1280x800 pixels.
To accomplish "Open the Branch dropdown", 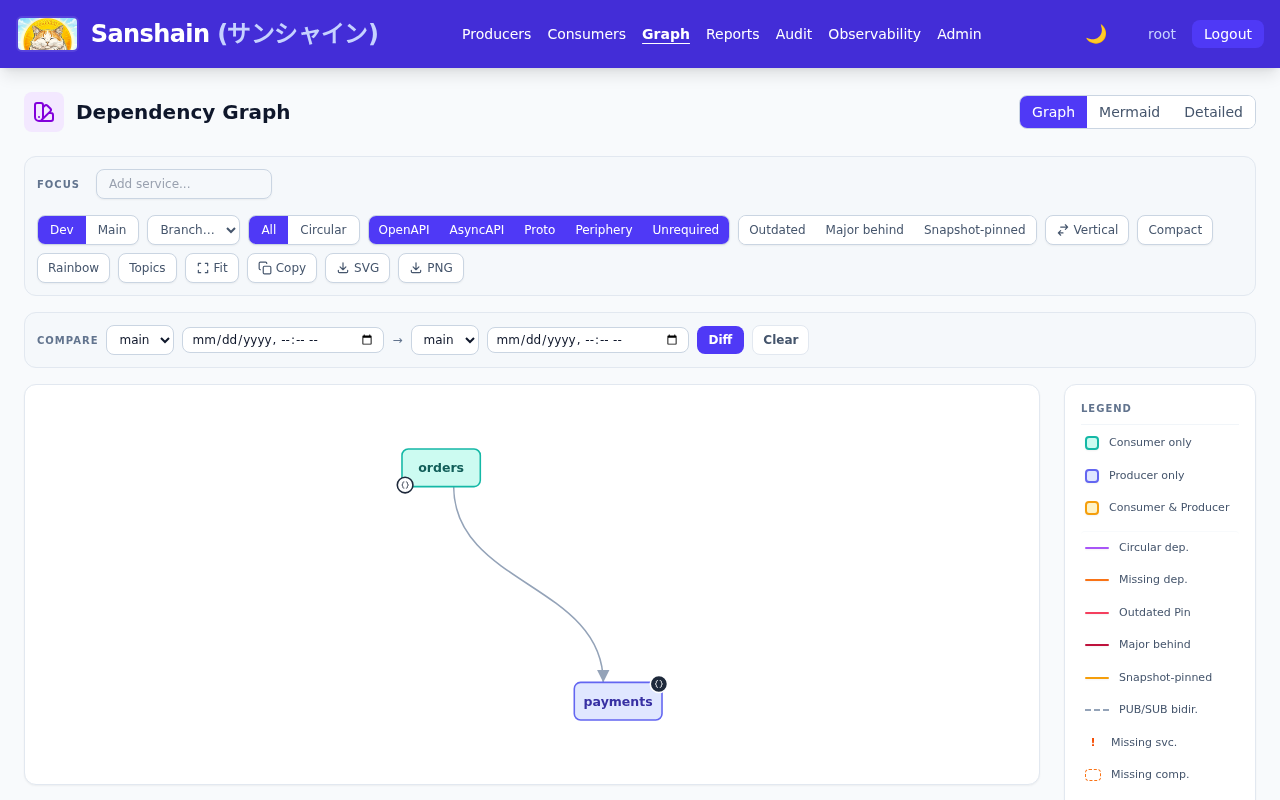I will click(194, 230).
